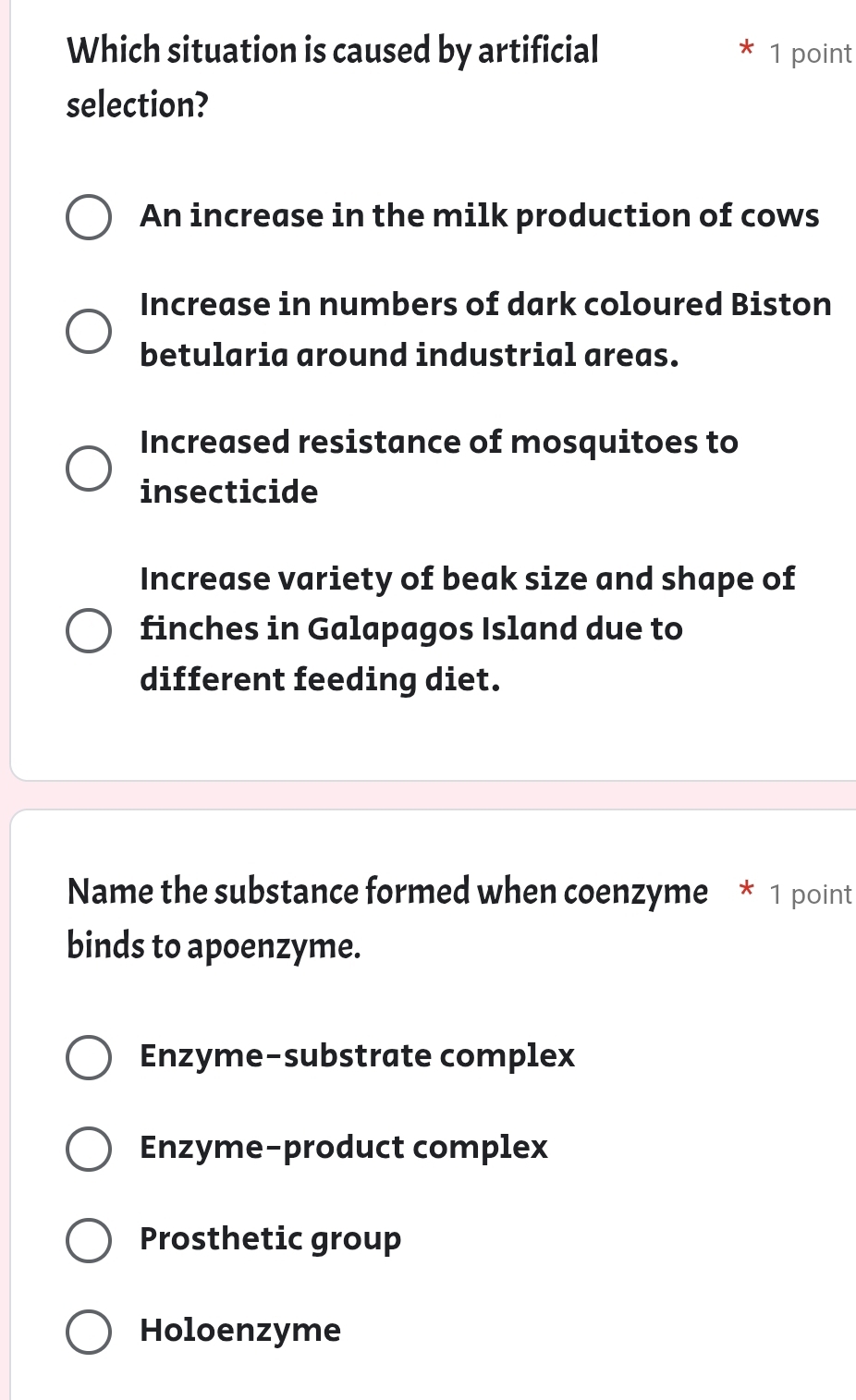Screen dimensions: 856x1400
Task: Select the Enzyme-substrate complex option
Action: pyautogui.click(x=88, y=1056)
